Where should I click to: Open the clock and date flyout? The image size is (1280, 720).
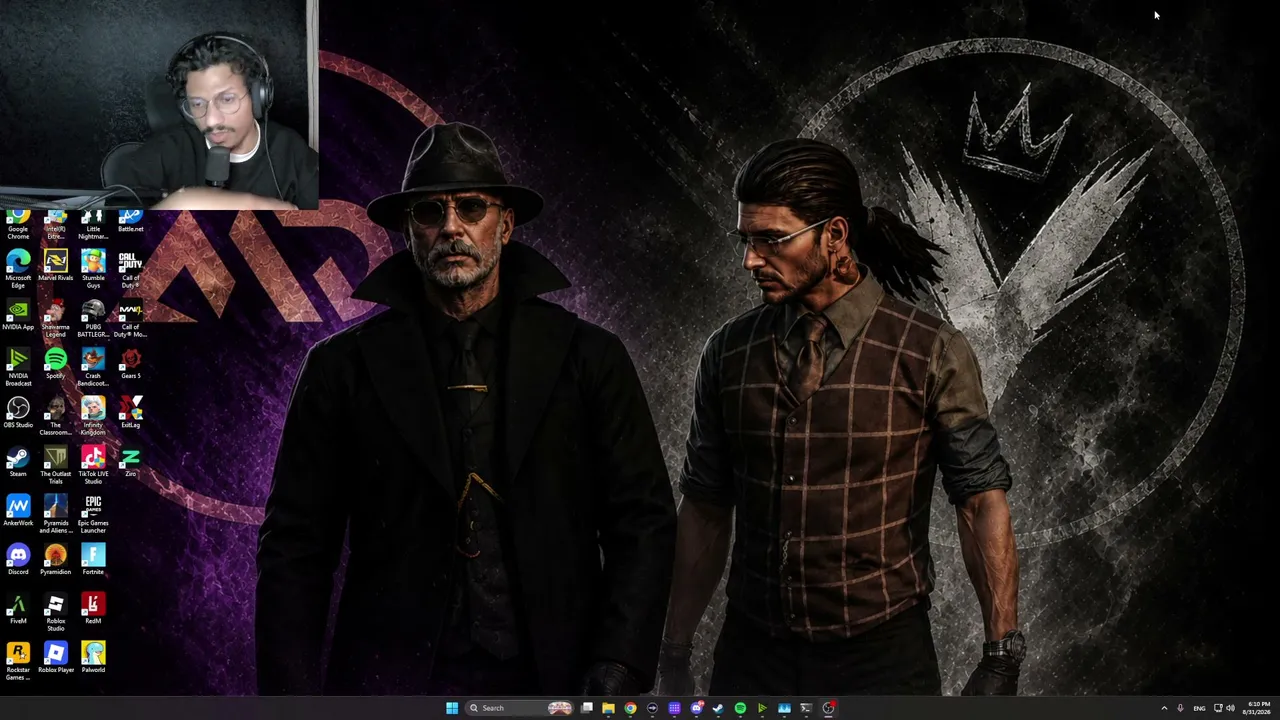1258,708
